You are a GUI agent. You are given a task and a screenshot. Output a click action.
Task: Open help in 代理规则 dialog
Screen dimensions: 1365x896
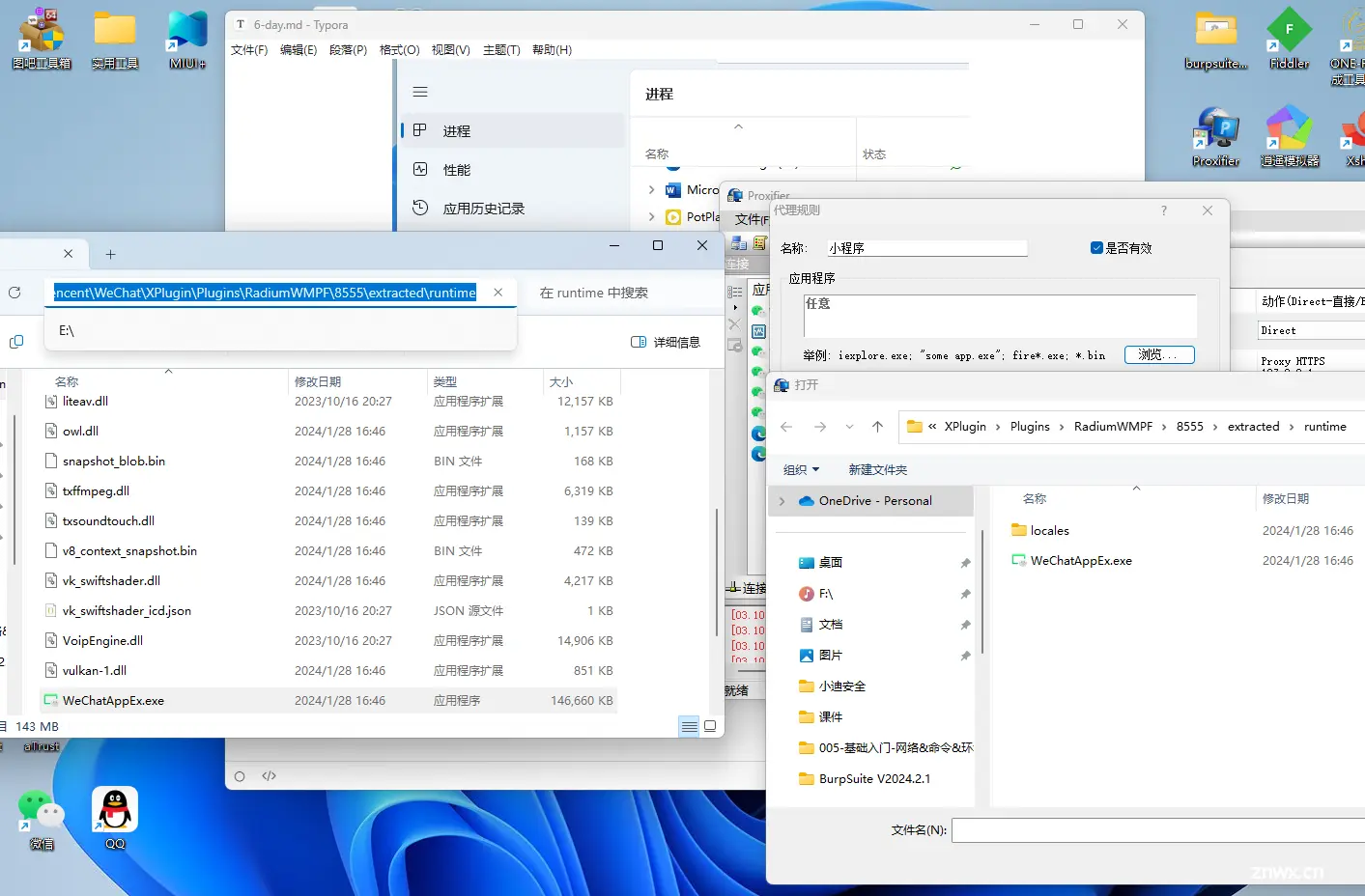1164,210
